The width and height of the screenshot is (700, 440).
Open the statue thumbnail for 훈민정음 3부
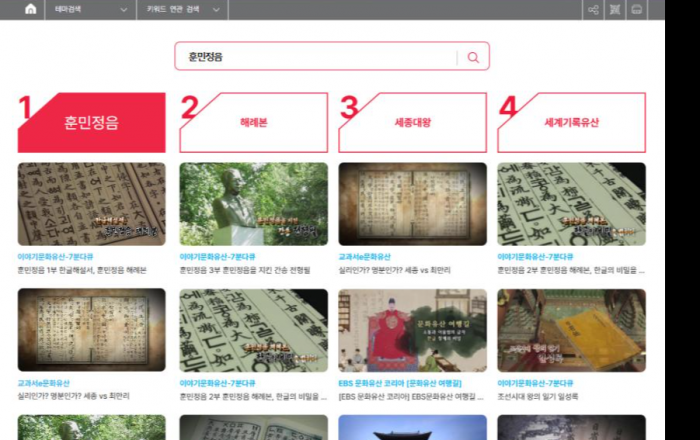tap(253, 204)
